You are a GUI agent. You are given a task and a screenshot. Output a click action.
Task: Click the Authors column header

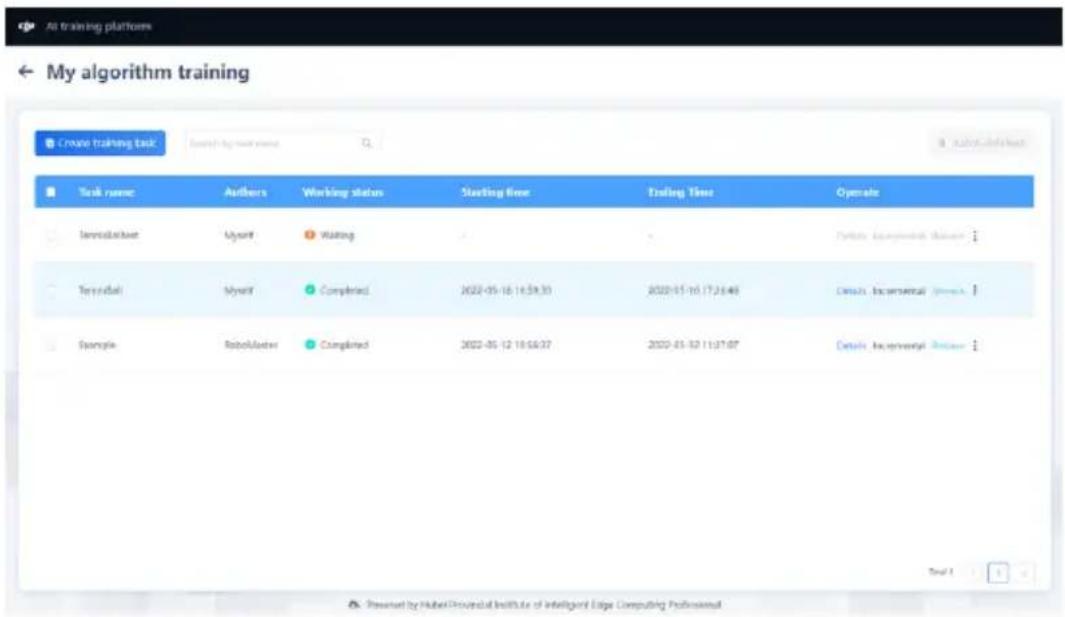(245, 192)
